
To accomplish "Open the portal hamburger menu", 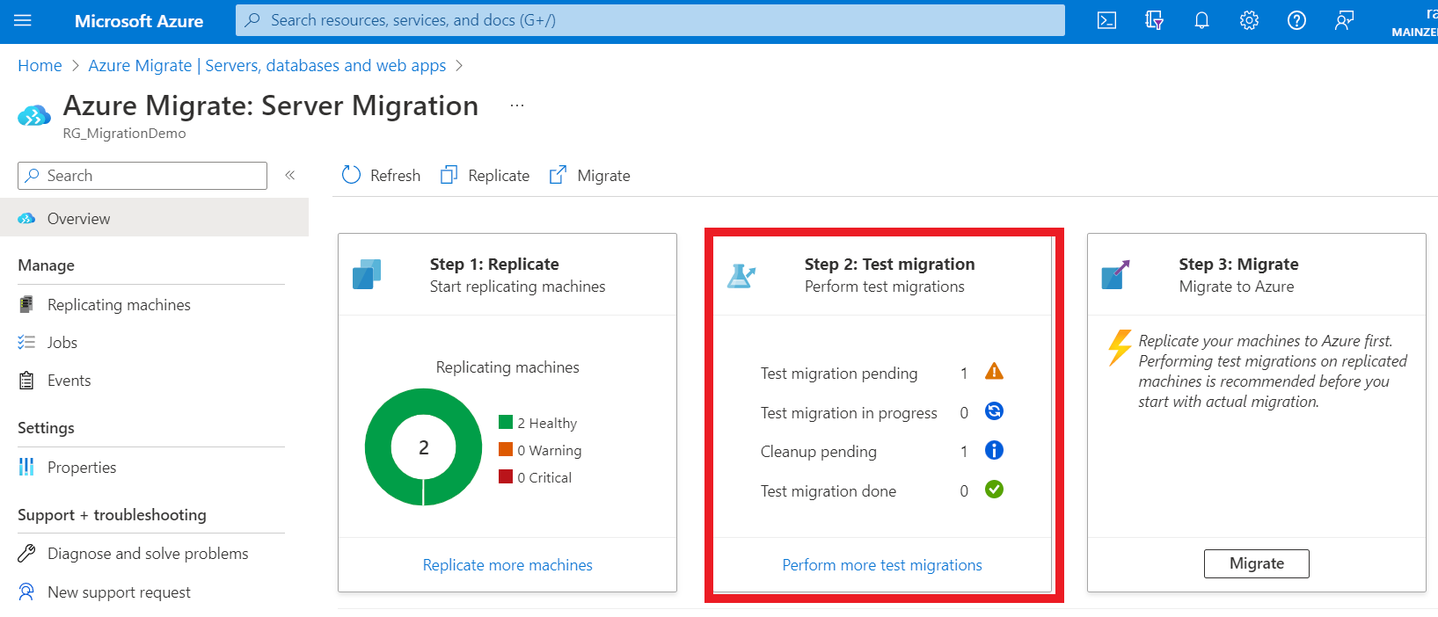I will coord(23,20).
